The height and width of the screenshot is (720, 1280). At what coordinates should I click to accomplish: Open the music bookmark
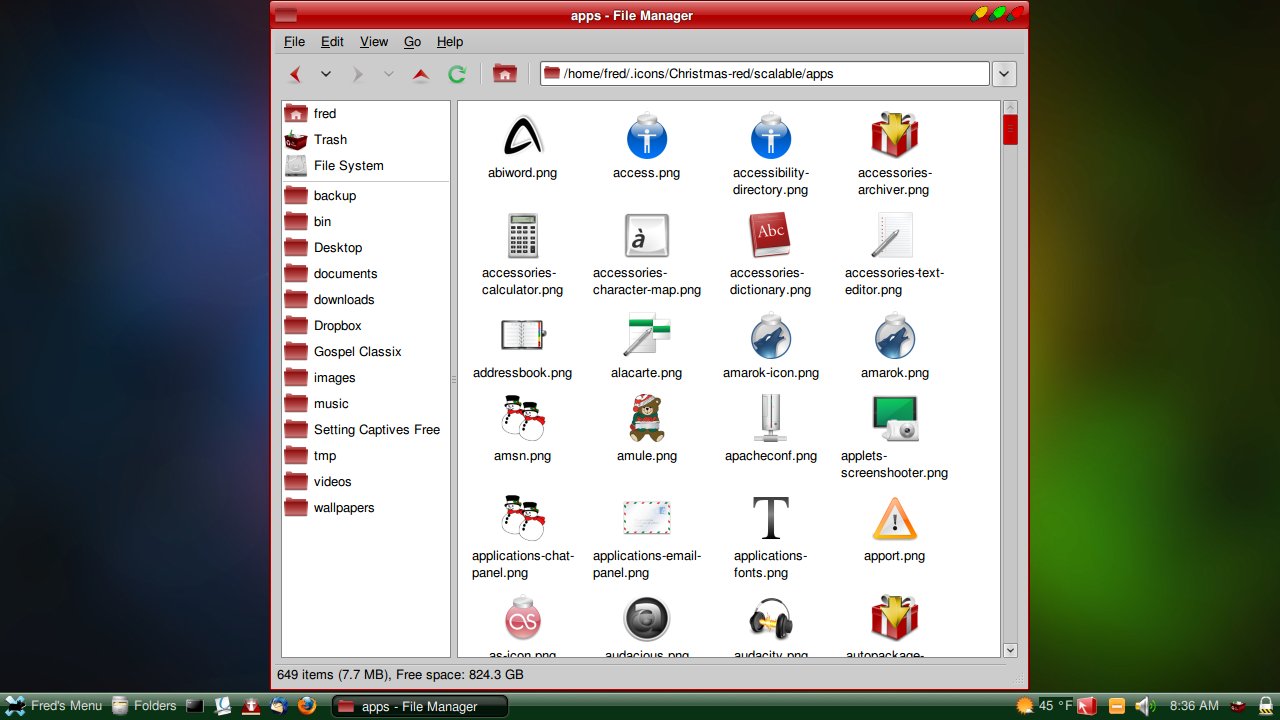[x=366, y=404]
